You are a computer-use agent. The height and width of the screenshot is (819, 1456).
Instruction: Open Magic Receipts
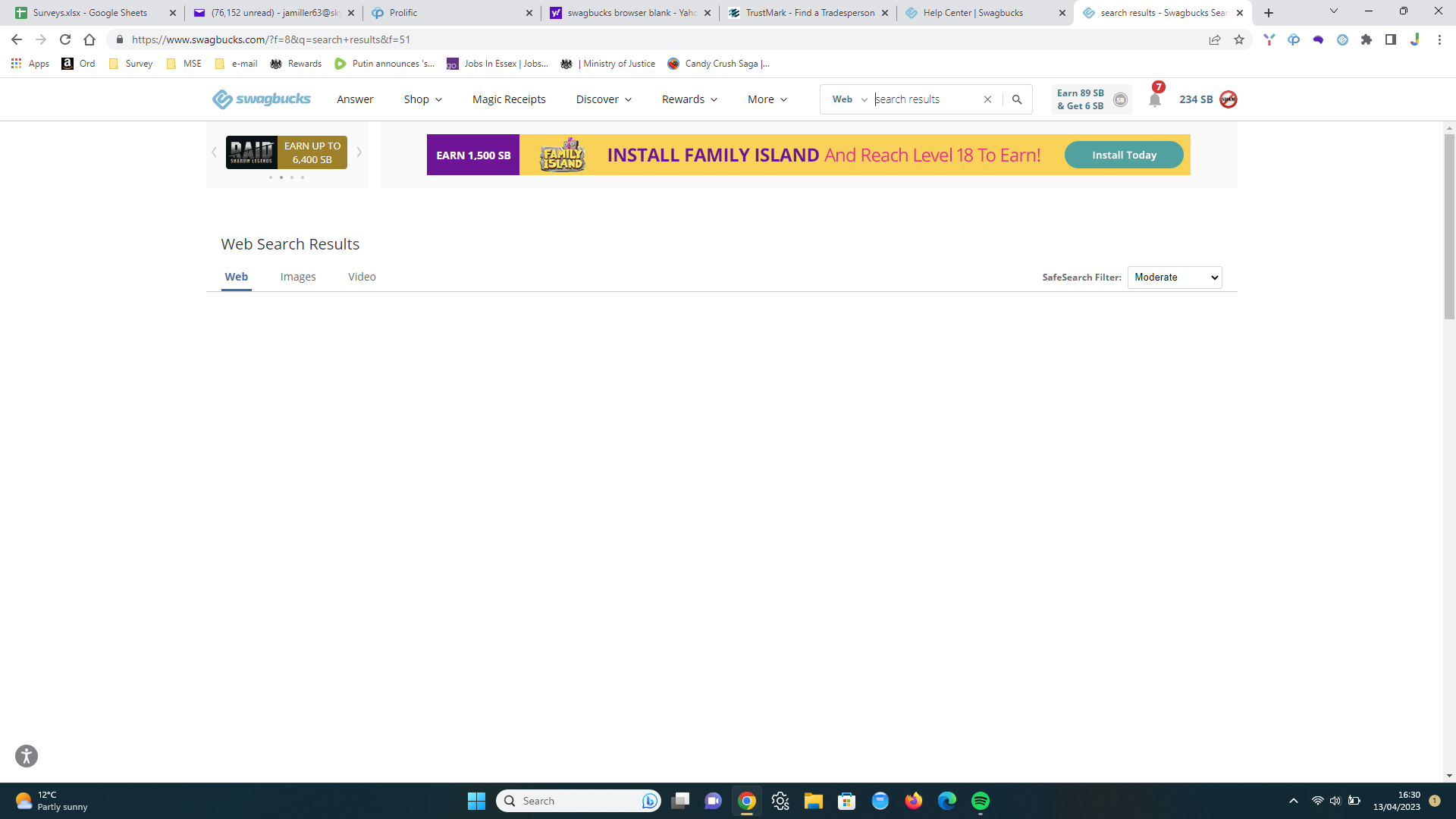(509, 99)
